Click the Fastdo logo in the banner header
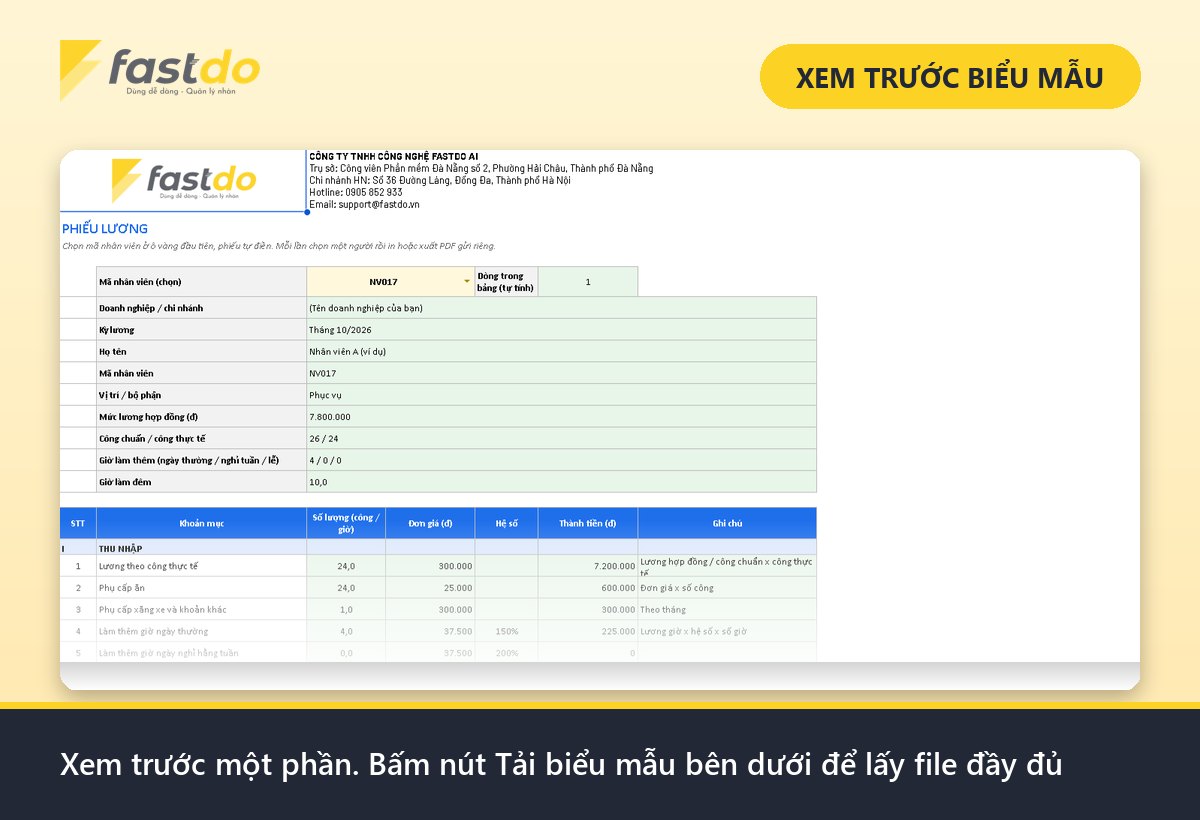1200x820 pixels. pyautogui.click(x=160, y=69)
